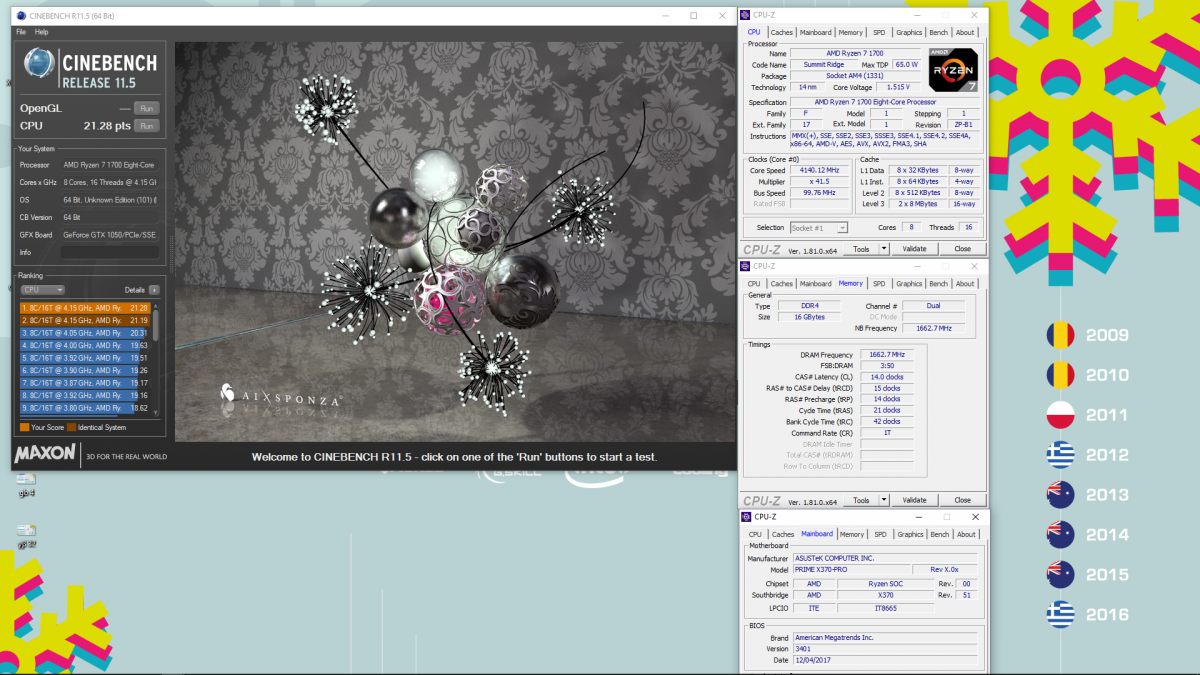Switch to Caches tab in the top CPU-Z window
This screenshot has width=1200, height=675.
[x=782, y=33]
